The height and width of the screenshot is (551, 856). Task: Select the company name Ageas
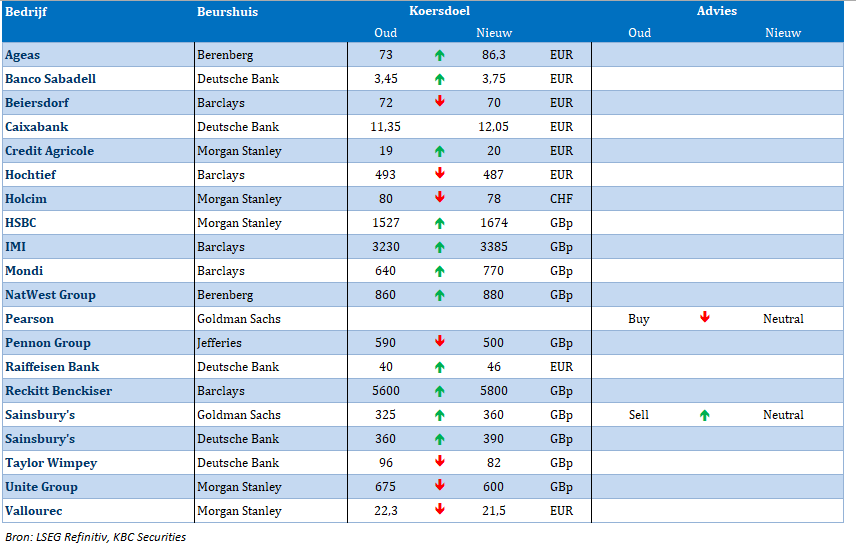tap(22, 55)
